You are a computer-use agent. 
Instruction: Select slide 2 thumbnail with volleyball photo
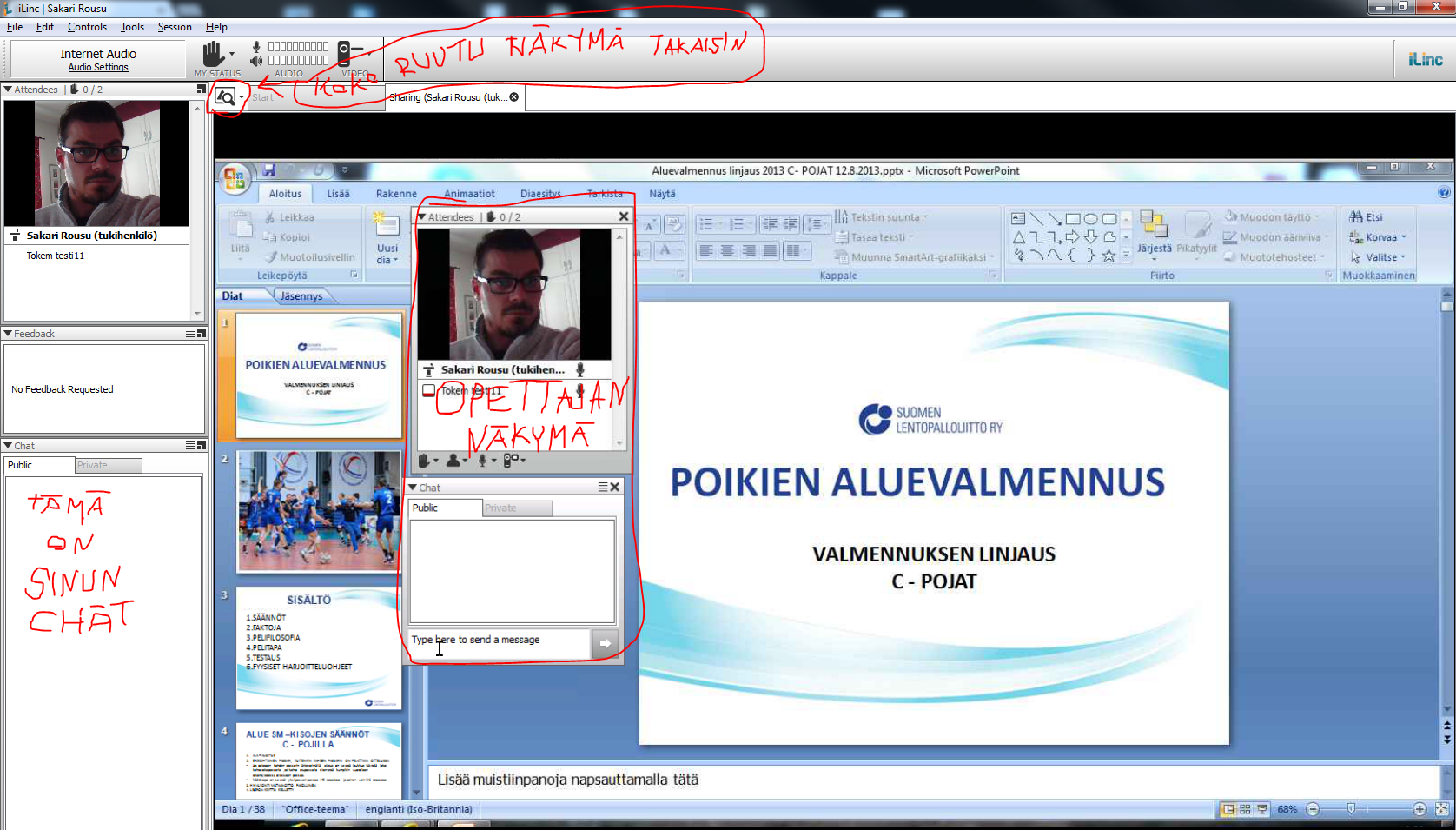[x=319, y=511]
